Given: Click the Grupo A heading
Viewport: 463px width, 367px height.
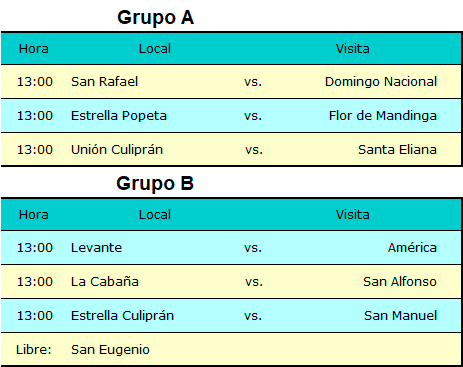Looking at the screenshot, I should 155,18.
